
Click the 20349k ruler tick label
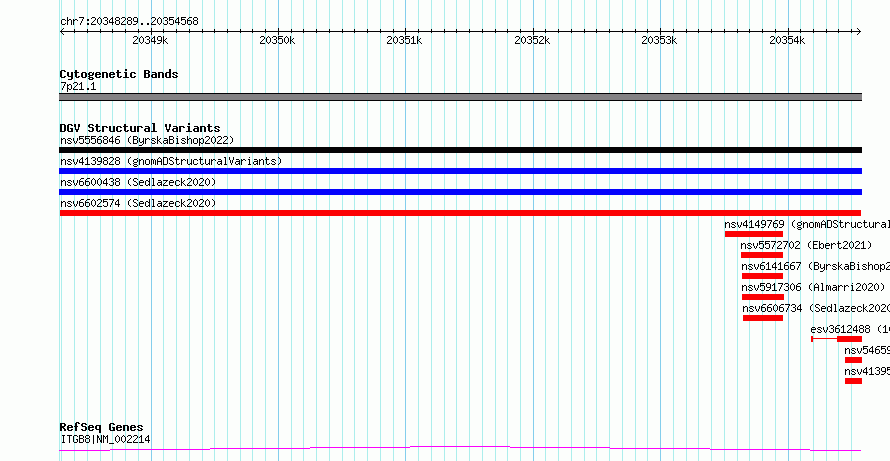[150, 40]
